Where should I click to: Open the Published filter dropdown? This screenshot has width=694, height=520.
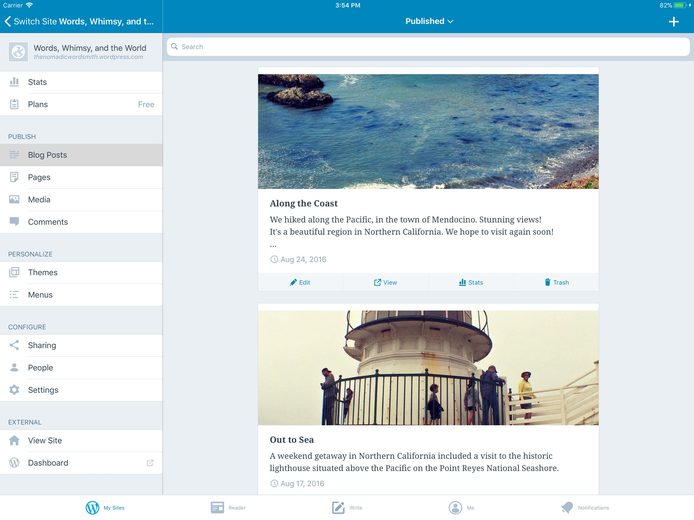click(x=429, y=21)
